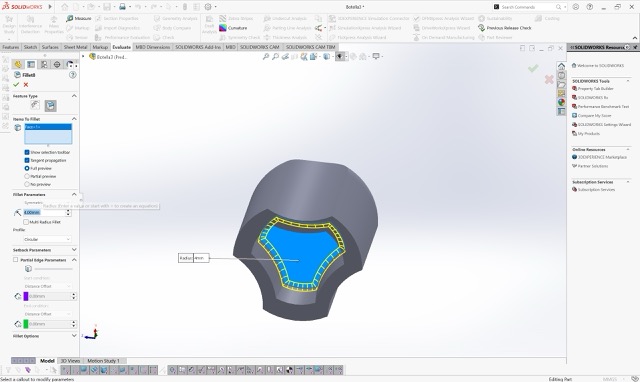The height and width of the screenshot is (382, 640).
Task: Enable Multi Radius Fillet checkbox
Action: point(26,222)
